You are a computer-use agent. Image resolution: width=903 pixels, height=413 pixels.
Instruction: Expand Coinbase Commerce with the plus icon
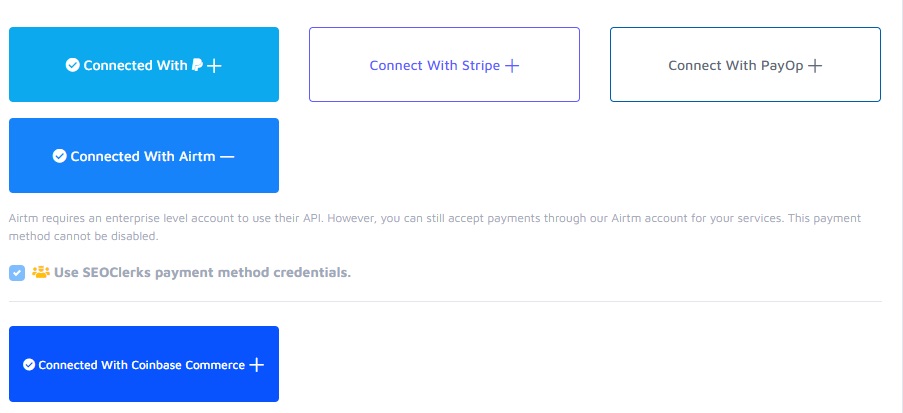pos(256,365)
